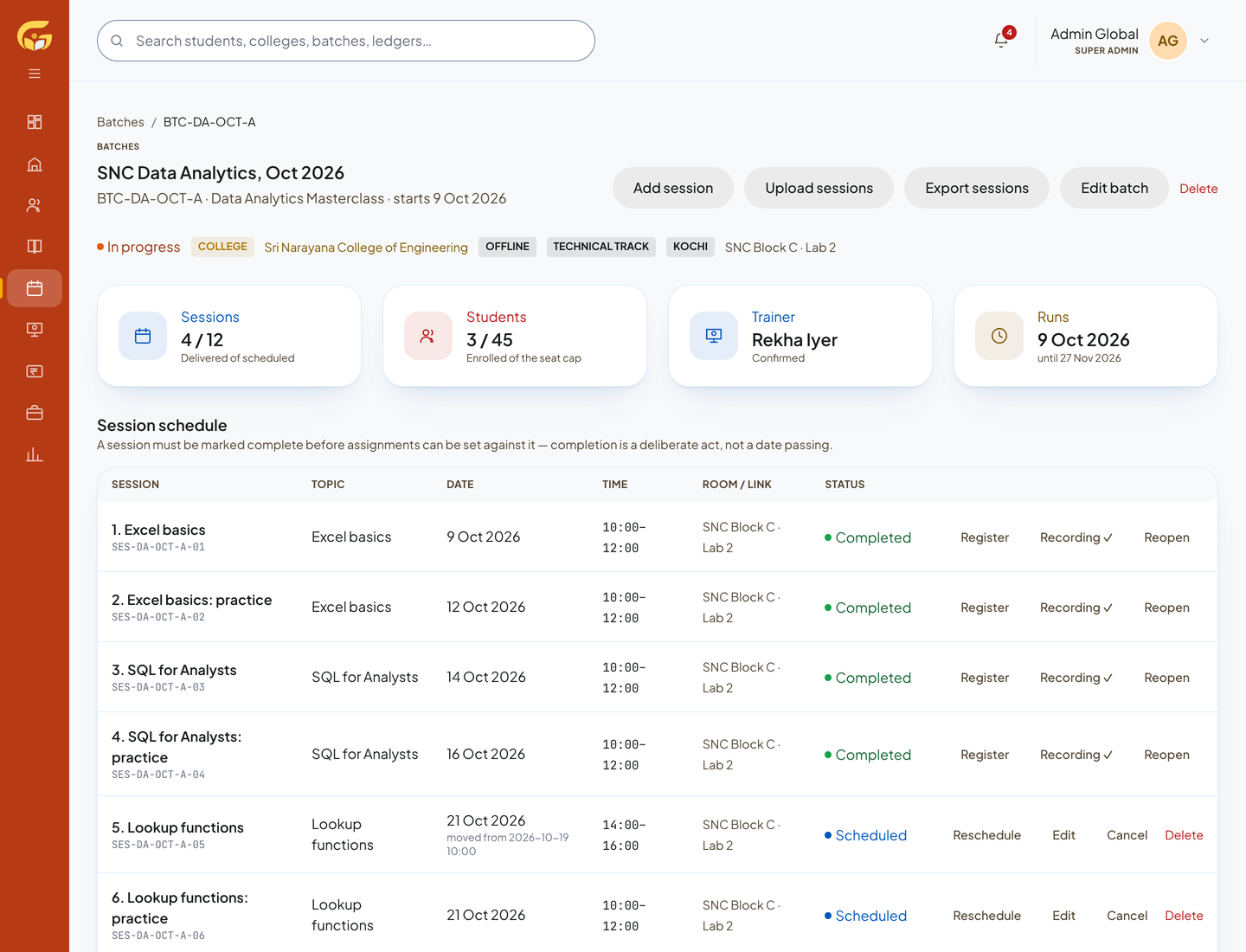
Task: Edit session SES-DA-OCT-A-06
Action: click(x=1063, y=916)
